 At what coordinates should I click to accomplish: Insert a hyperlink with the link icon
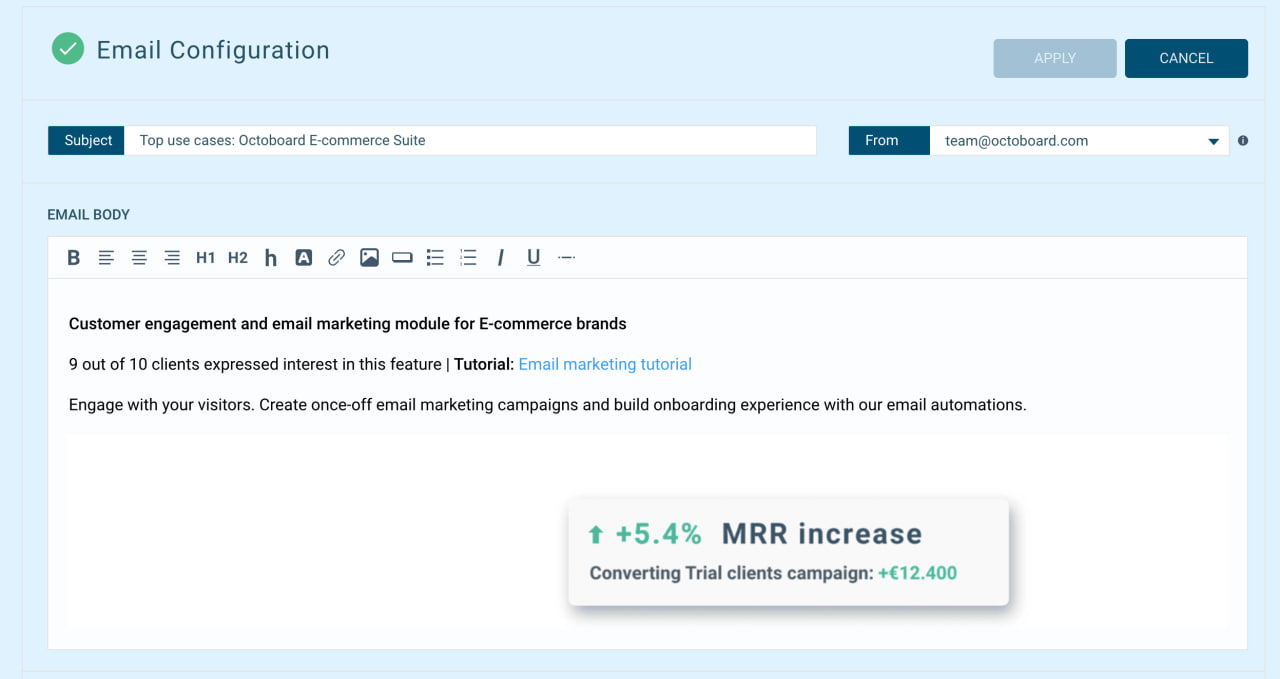(337, 258)
